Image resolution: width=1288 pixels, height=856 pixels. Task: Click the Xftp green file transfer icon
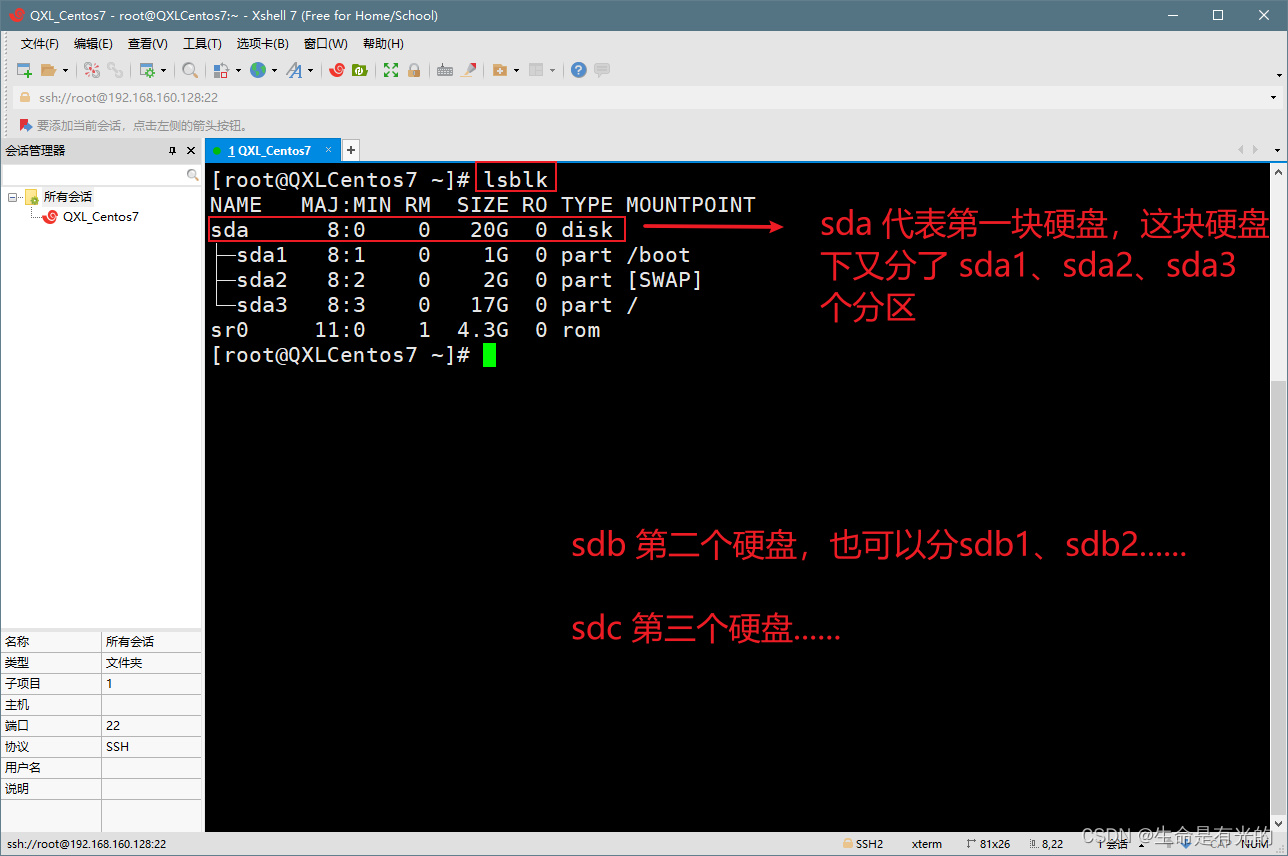(x=359, y=70)
